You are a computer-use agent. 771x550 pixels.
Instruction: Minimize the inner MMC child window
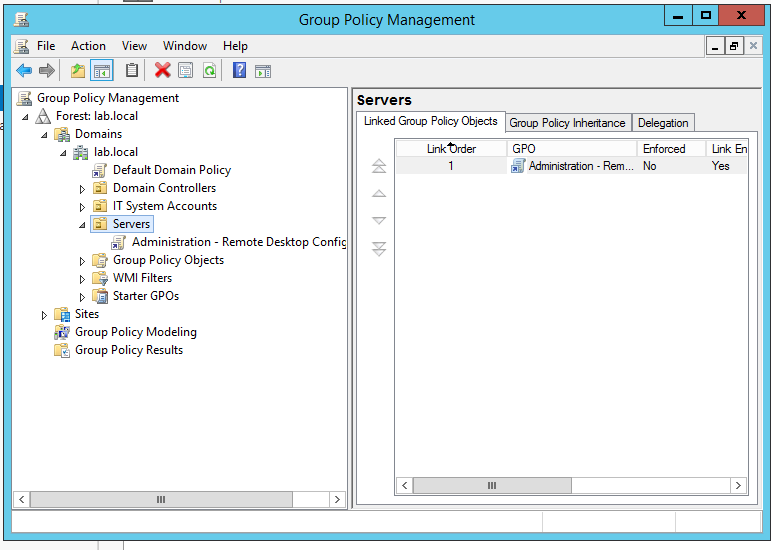[x=715, y=47]
